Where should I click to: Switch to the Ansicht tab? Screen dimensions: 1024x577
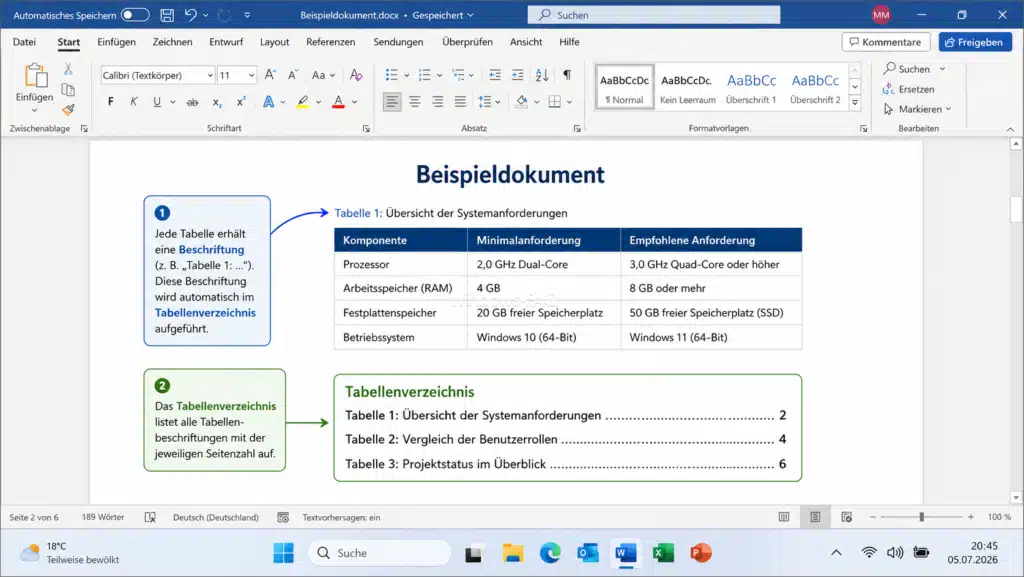526,42
